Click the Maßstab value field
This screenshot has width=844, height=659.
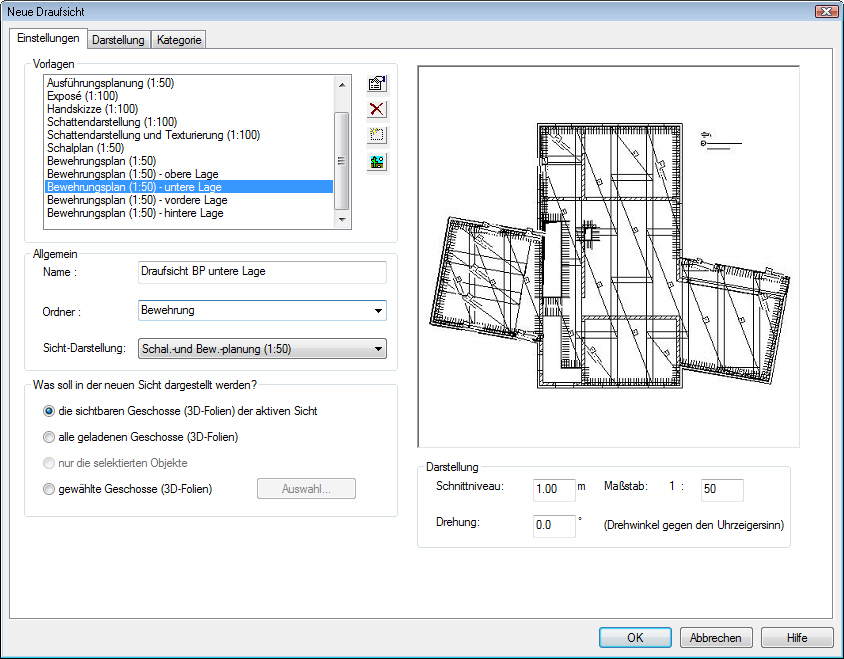[x=722, y=489]
